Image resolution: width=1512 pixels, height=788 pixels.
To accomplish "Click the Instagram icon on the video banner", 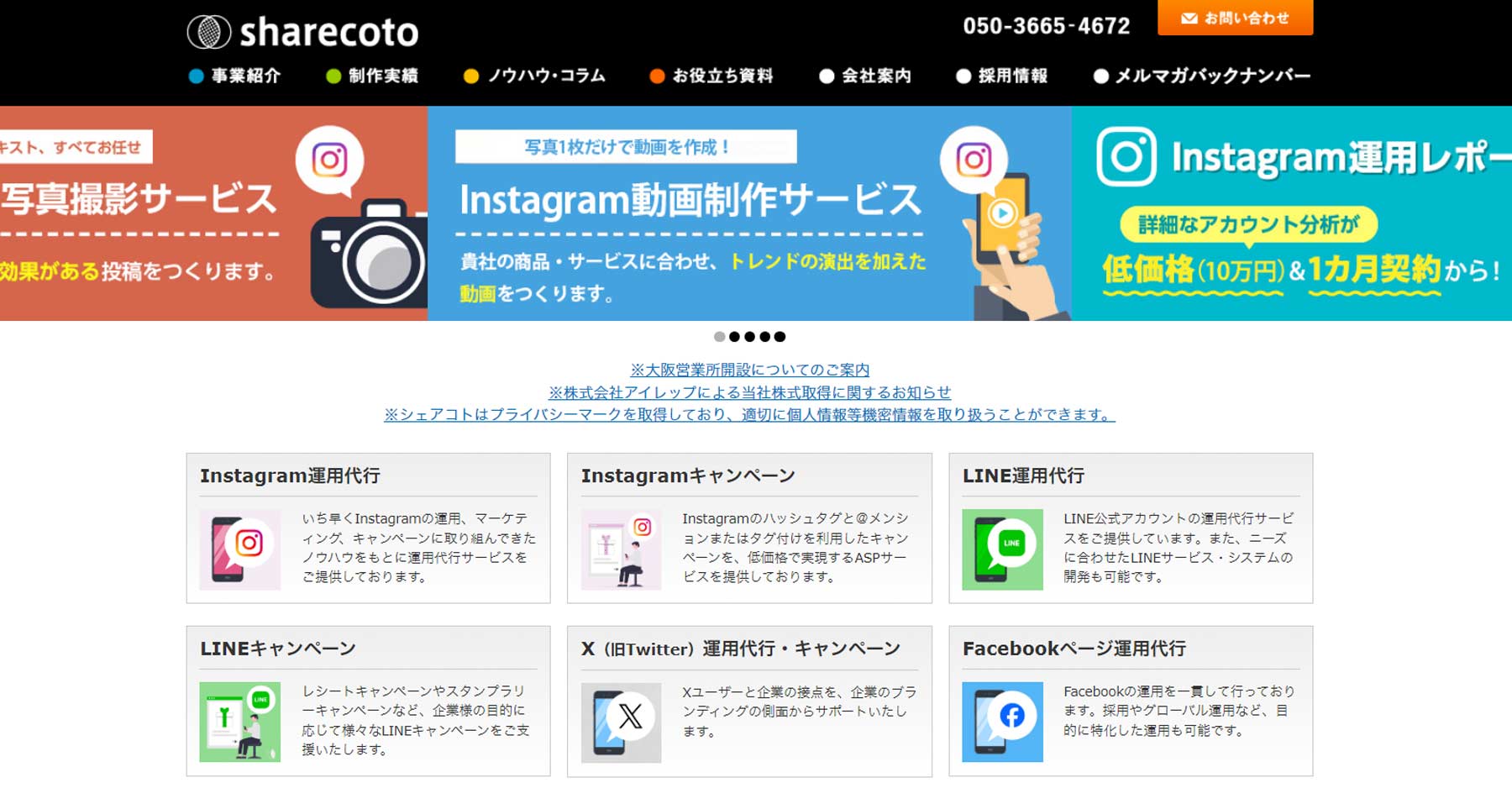I will click(x=974, y=160).
